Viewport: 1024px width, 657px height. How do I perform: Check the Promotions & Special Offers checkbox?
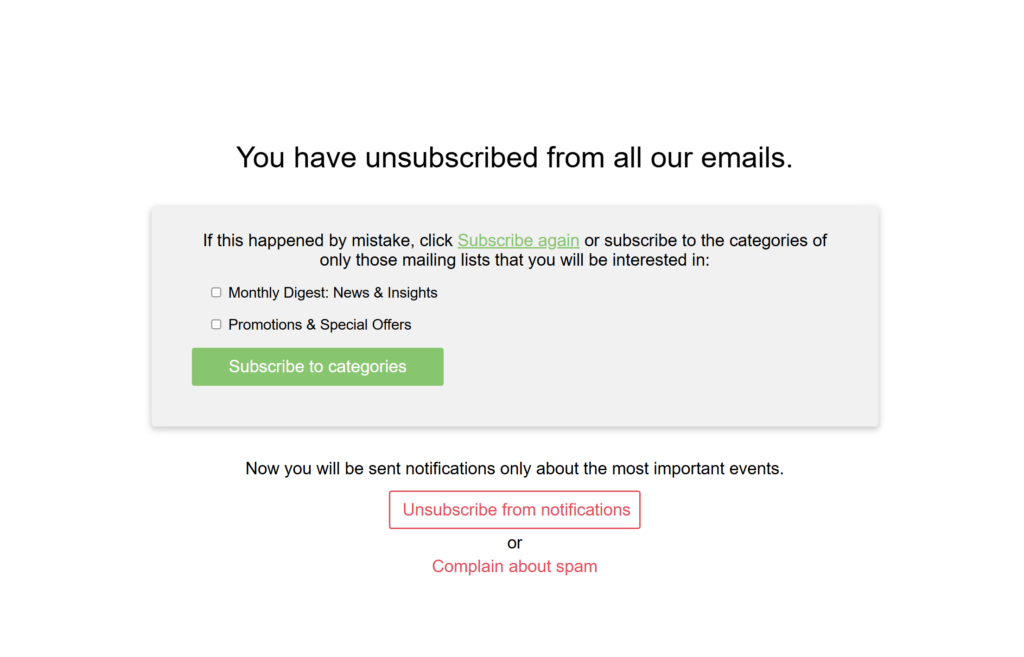click(x=216, y=324)
